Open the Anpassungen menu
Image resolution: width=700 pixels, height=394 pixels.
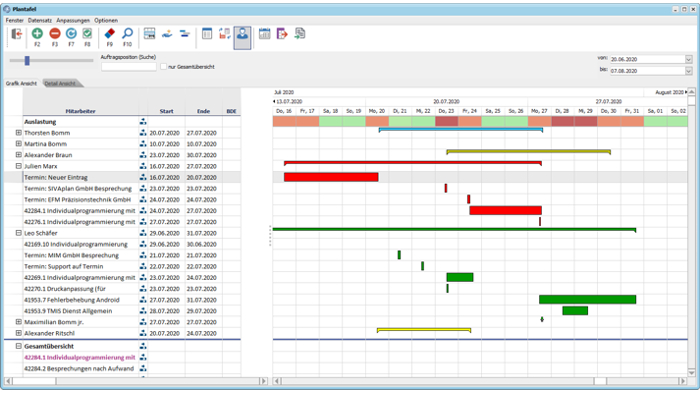point(73,21)
